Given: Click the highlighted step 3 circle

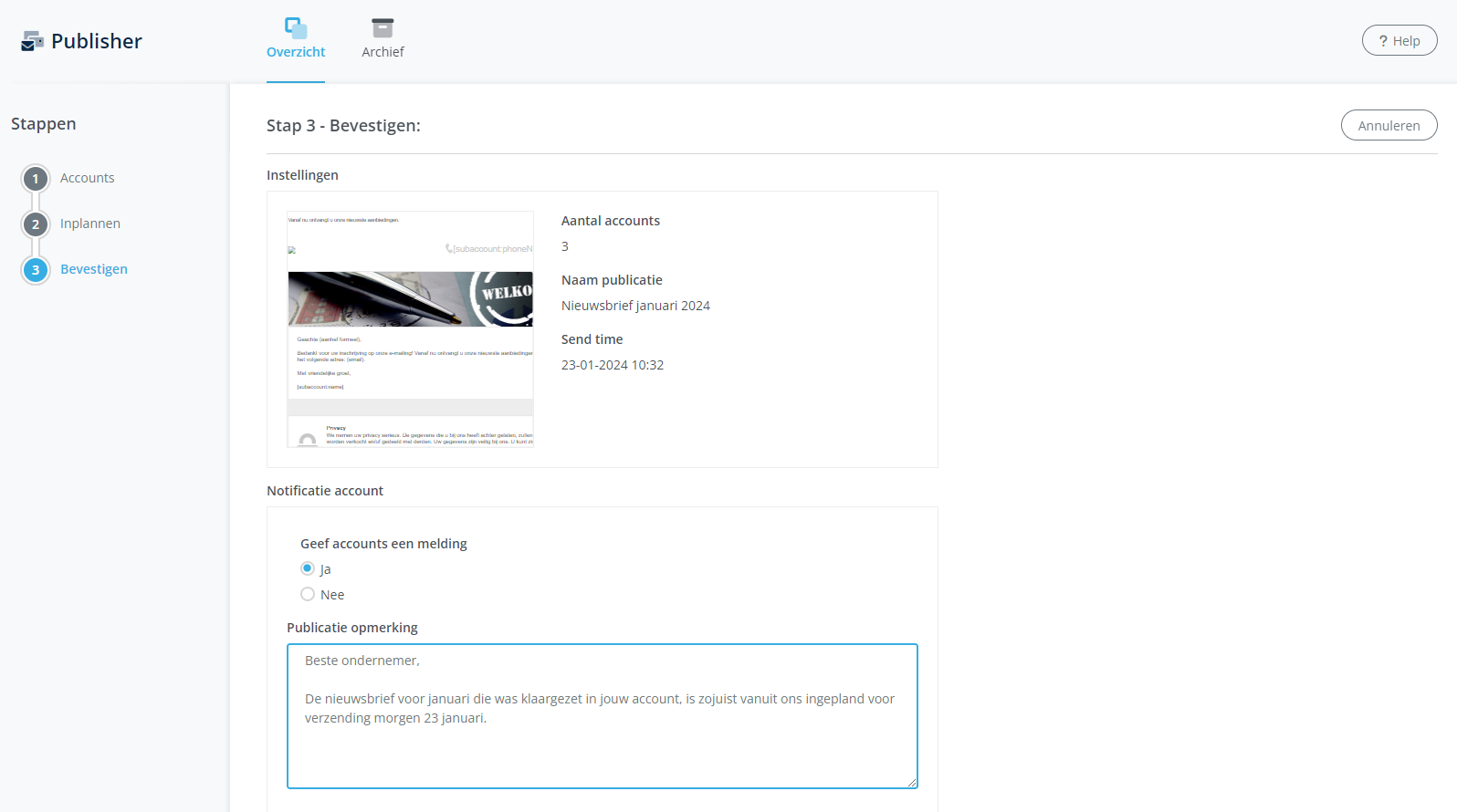Looking at the screenshot, I should (x=36, y=270).
